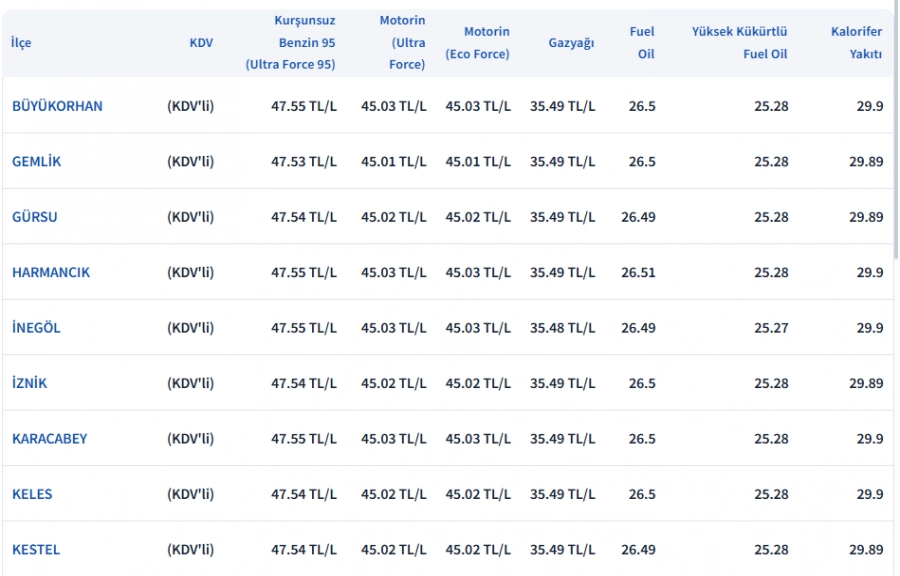Click the İZNİK district link
Screen dimensions: 900x576
pyautogui.click(x=29, y=383)
